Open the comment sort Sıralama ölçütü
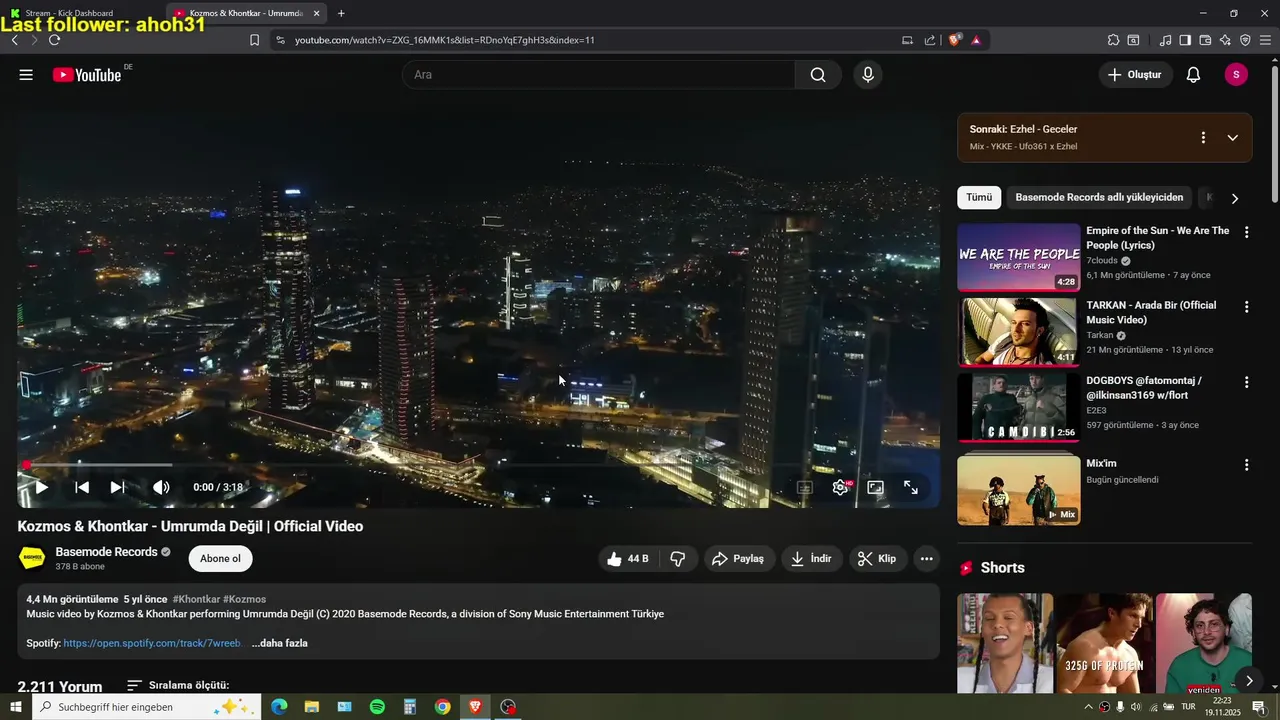Viewport: 1280px width, 720px height. pyautogui.click(x=178, y=686)
